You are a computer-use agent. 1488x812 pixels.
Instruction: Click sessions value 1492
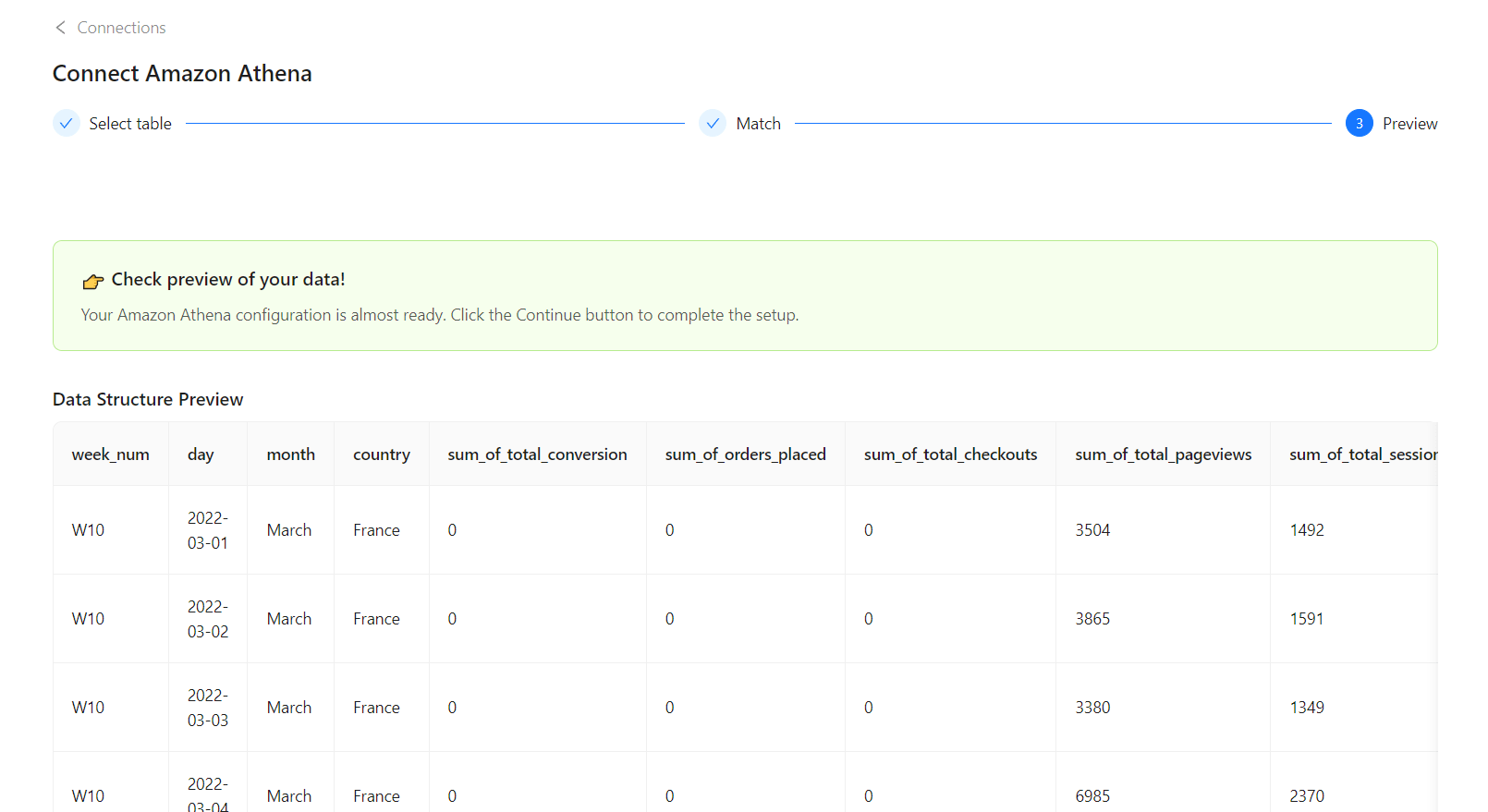1307,530
